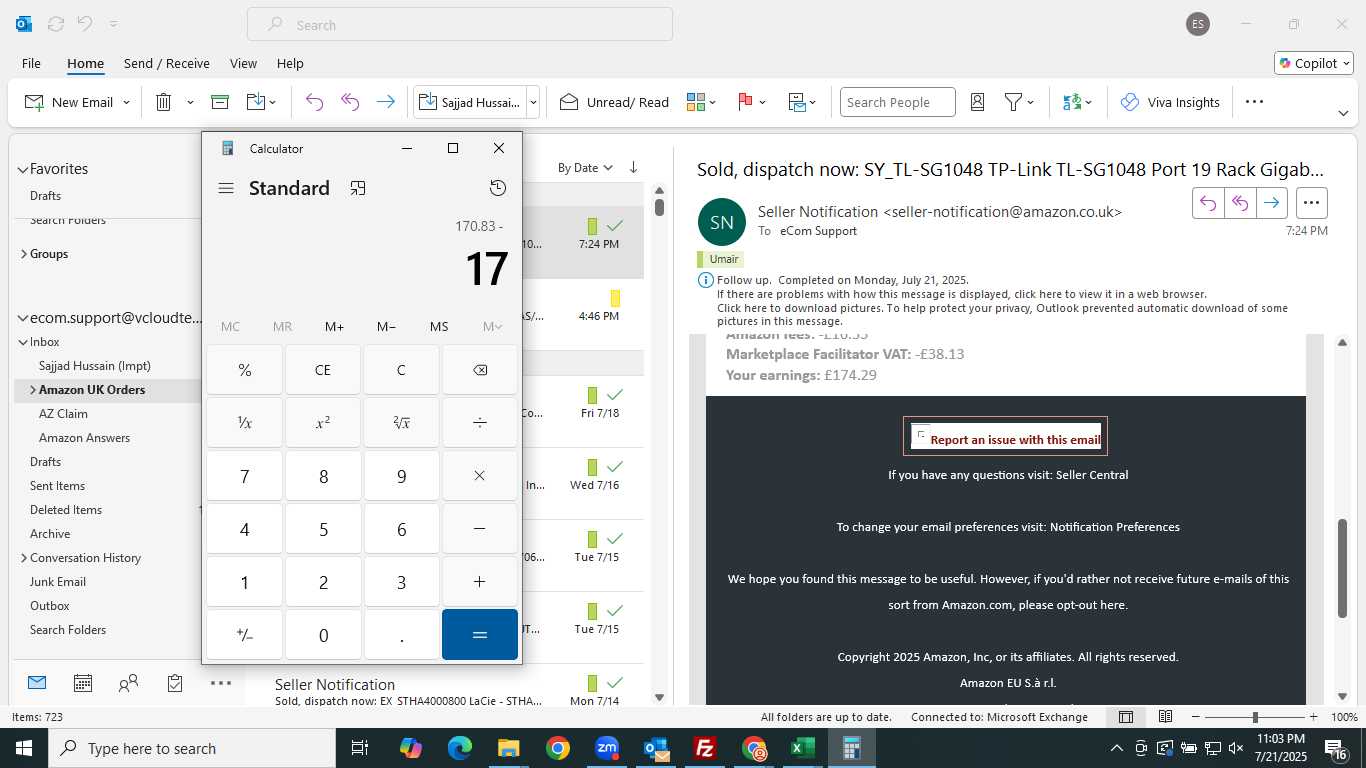Open the Address Book icon
This screenshot has width=1366, height=768.
(978, 102)
